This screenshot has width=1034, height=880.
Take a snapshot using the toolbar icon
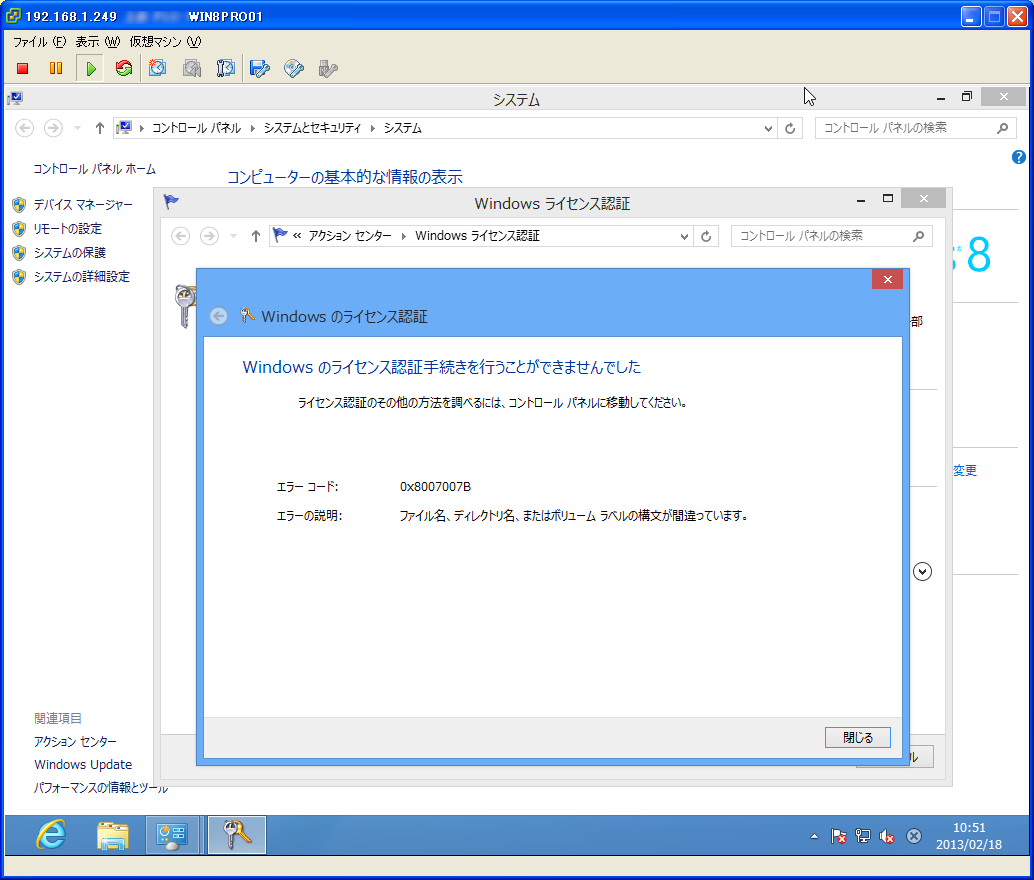157,69
